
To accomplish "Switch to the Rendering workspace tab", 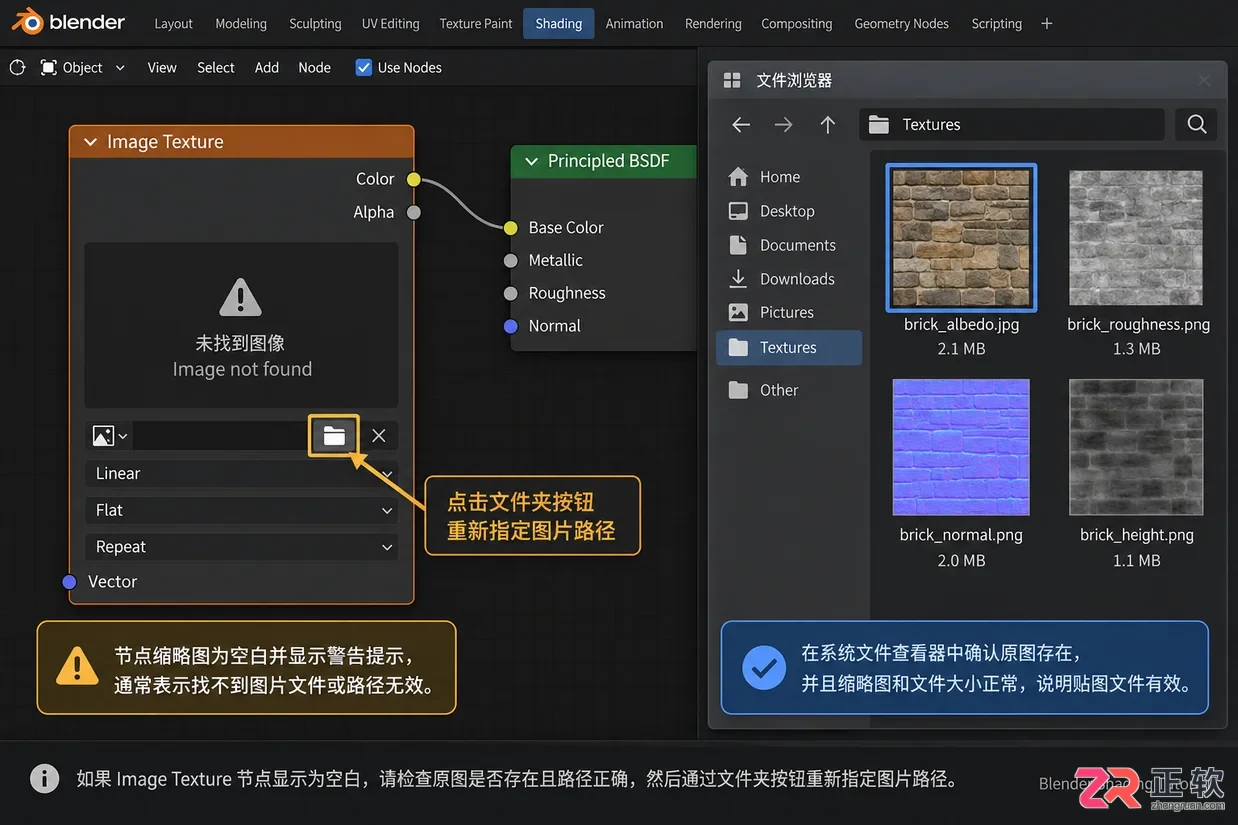I will pos(713,23).
